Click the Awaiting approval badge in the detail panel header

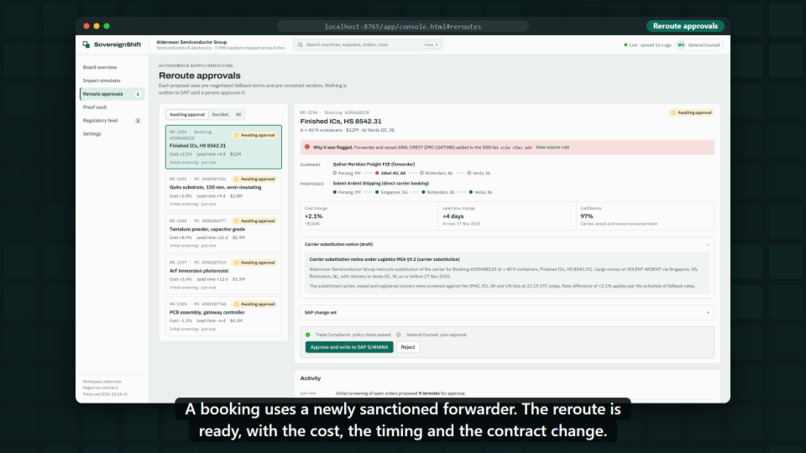click(x=691, y=113)
